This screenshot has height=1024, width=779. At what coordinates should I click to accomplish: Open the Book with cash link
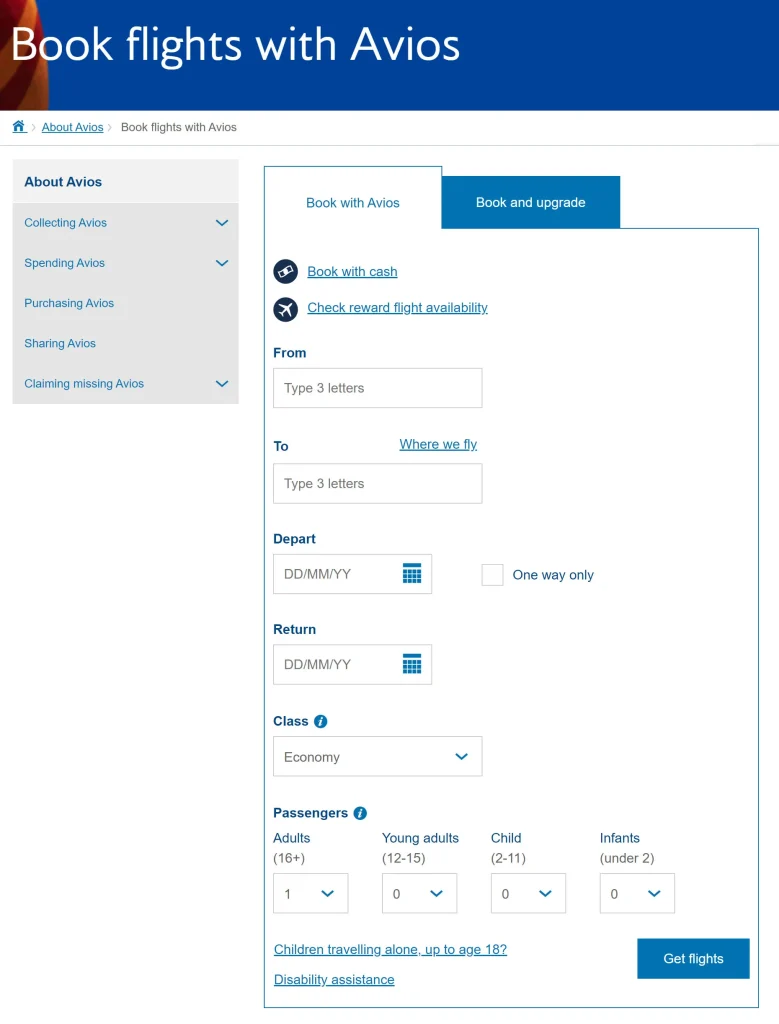point(353,272)
